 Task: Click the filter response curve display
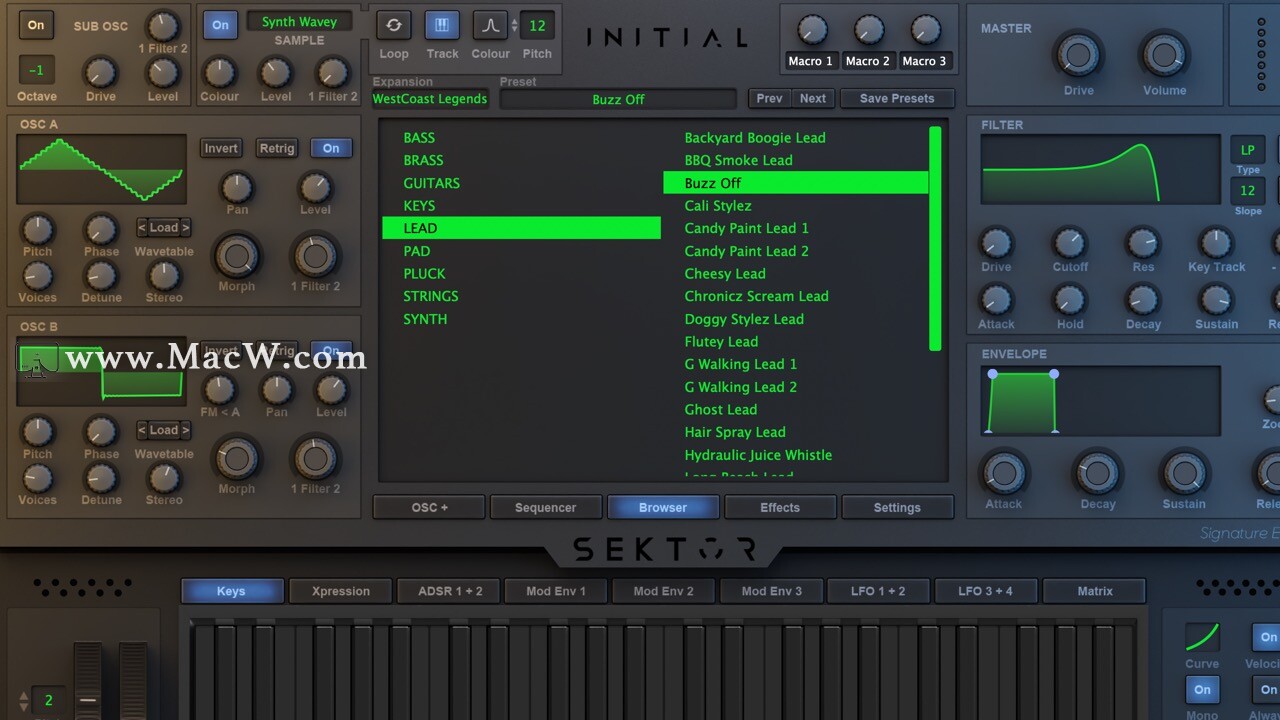(x=1100, y=170)
